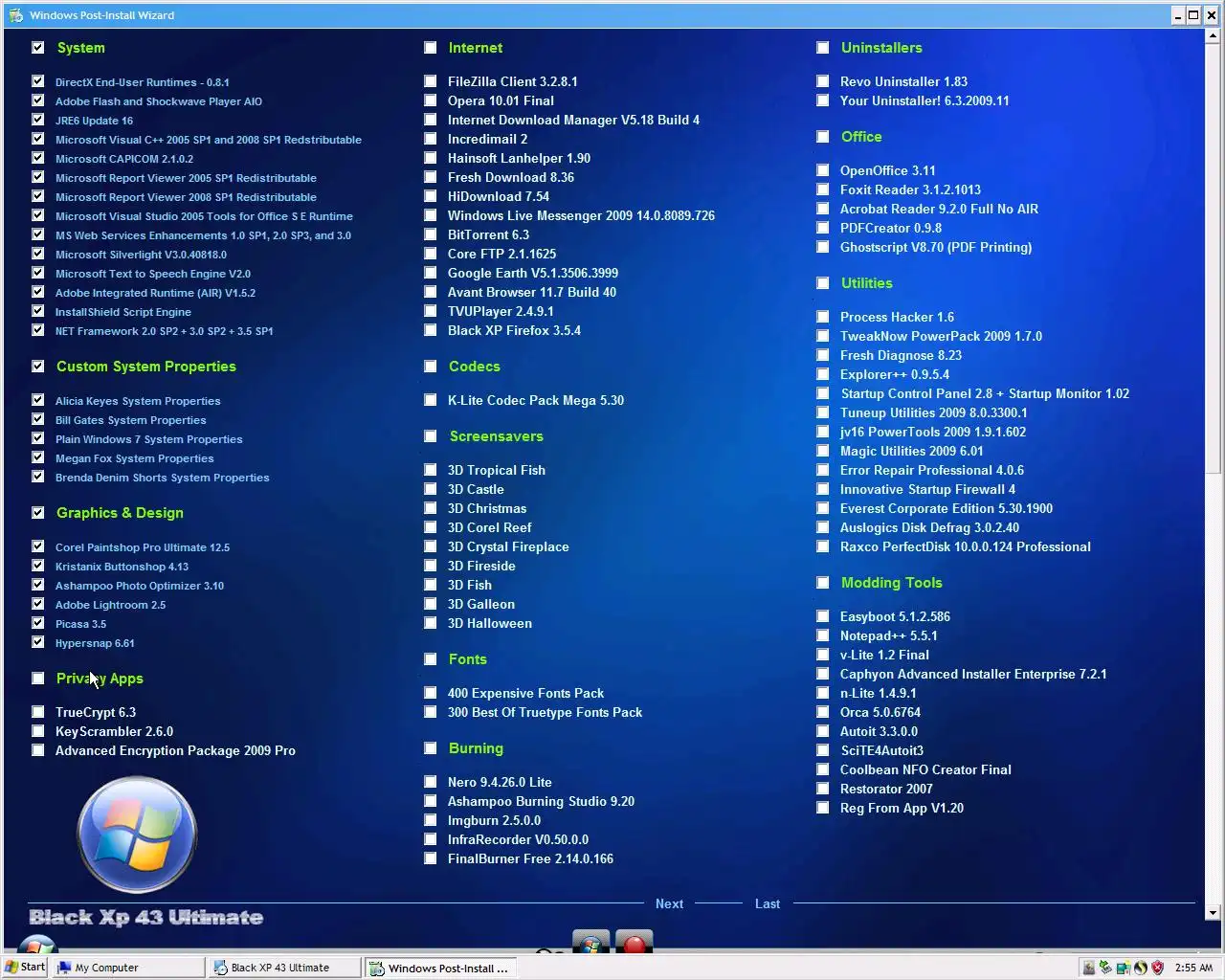Check the Office category checkbox
This screenshot has width=1225, height=980.
(822, 137)
